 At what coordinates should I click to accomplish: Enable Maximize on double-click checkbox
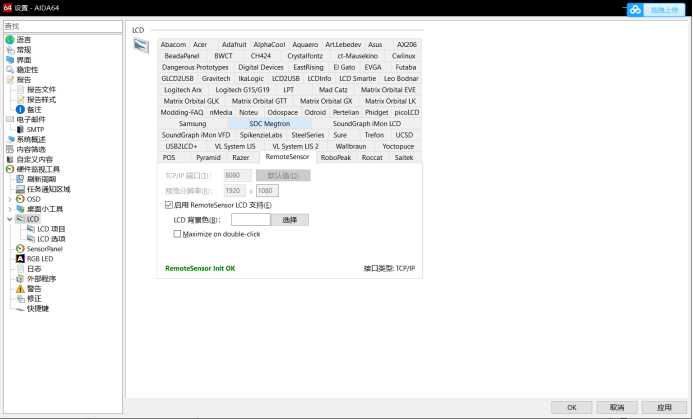[178, 234]
